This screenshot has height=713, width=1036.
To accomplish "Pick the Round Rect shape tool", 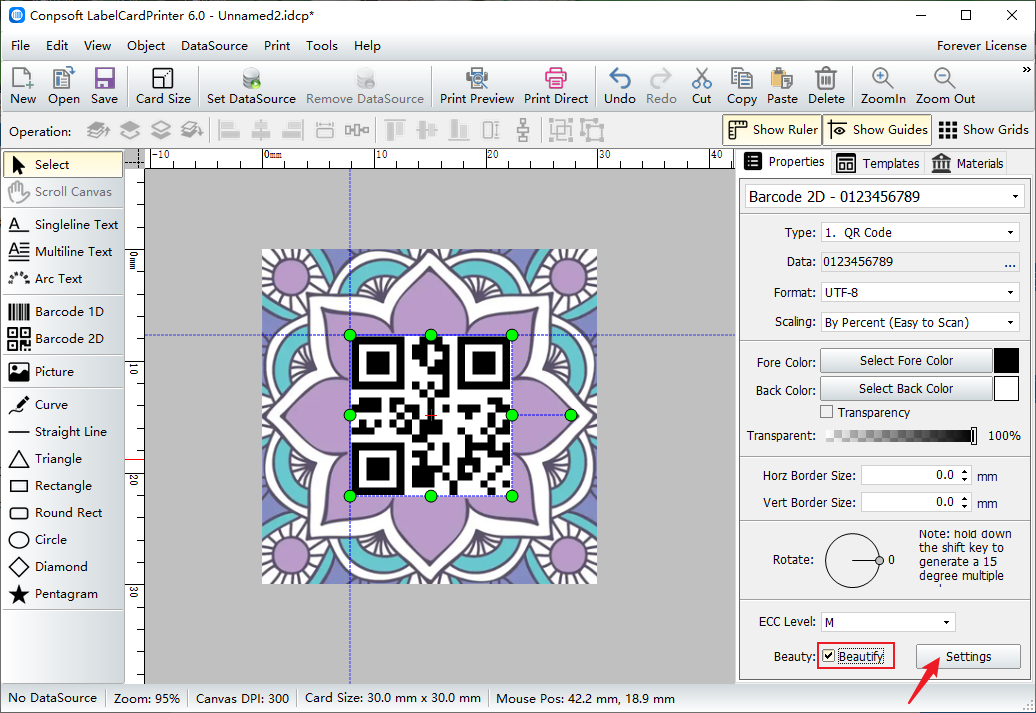I will pyautogui.click(x=63, y=513).
